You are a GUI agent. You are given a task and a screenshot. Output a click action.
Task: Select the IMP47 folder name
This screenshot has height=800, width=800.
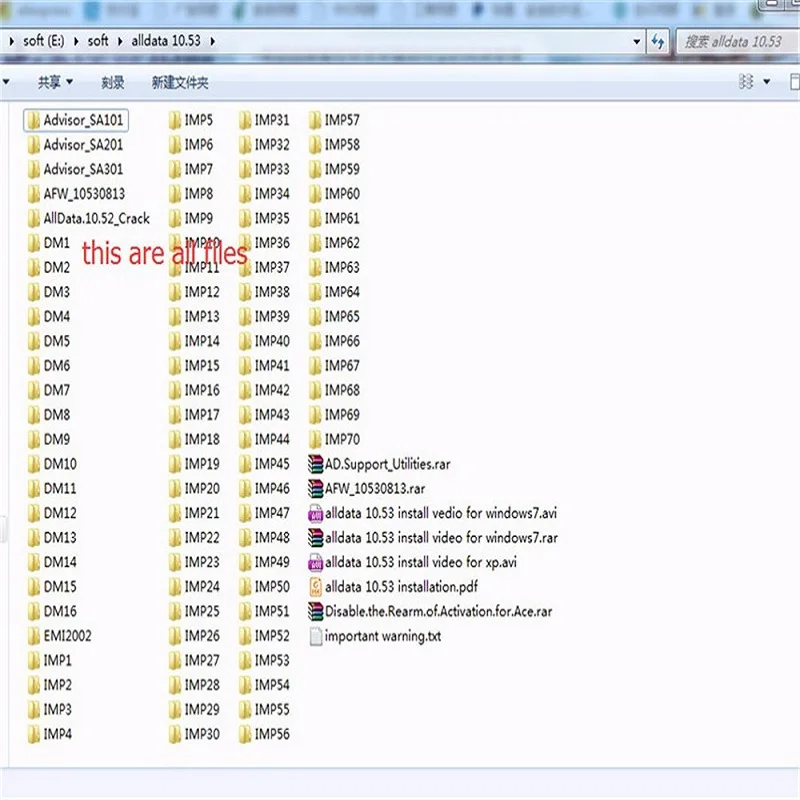click(x=272, y=513)
